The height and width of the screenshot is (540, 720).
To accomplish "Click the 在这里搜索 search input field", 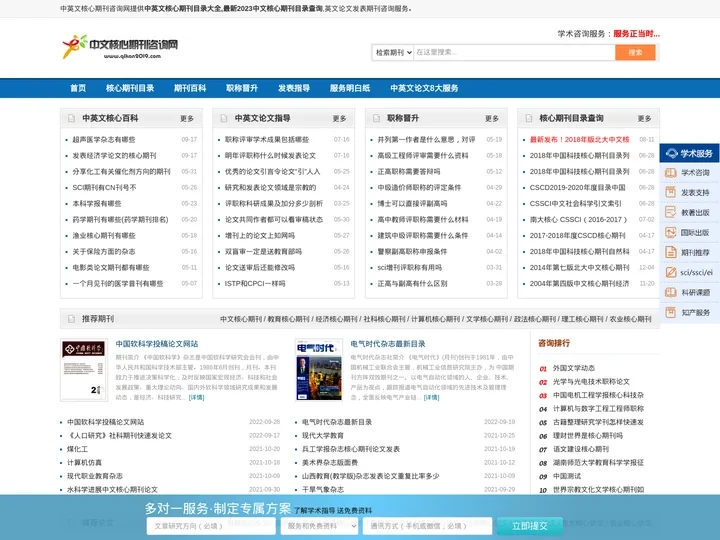I will (x=514, y=52).
